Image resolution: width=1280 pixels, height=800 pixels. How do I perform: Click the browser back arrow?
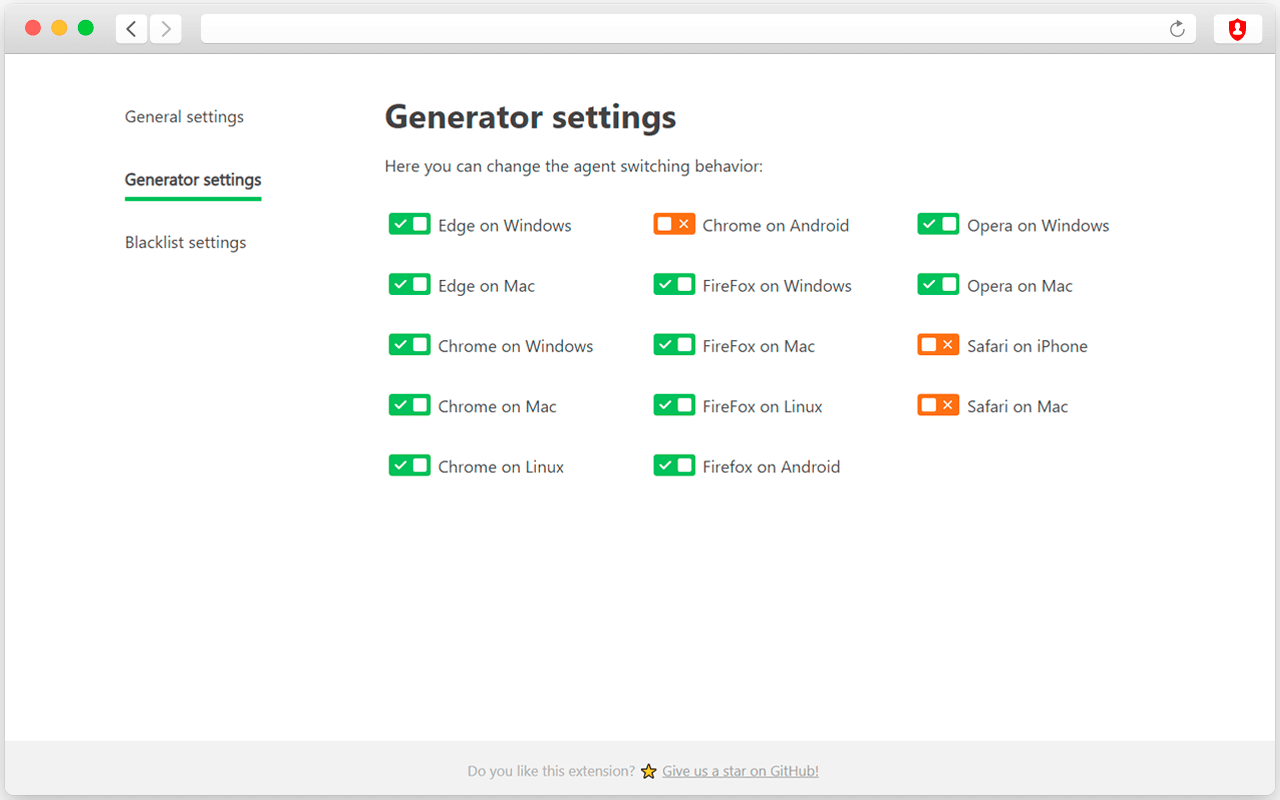[x=131, y=28]
